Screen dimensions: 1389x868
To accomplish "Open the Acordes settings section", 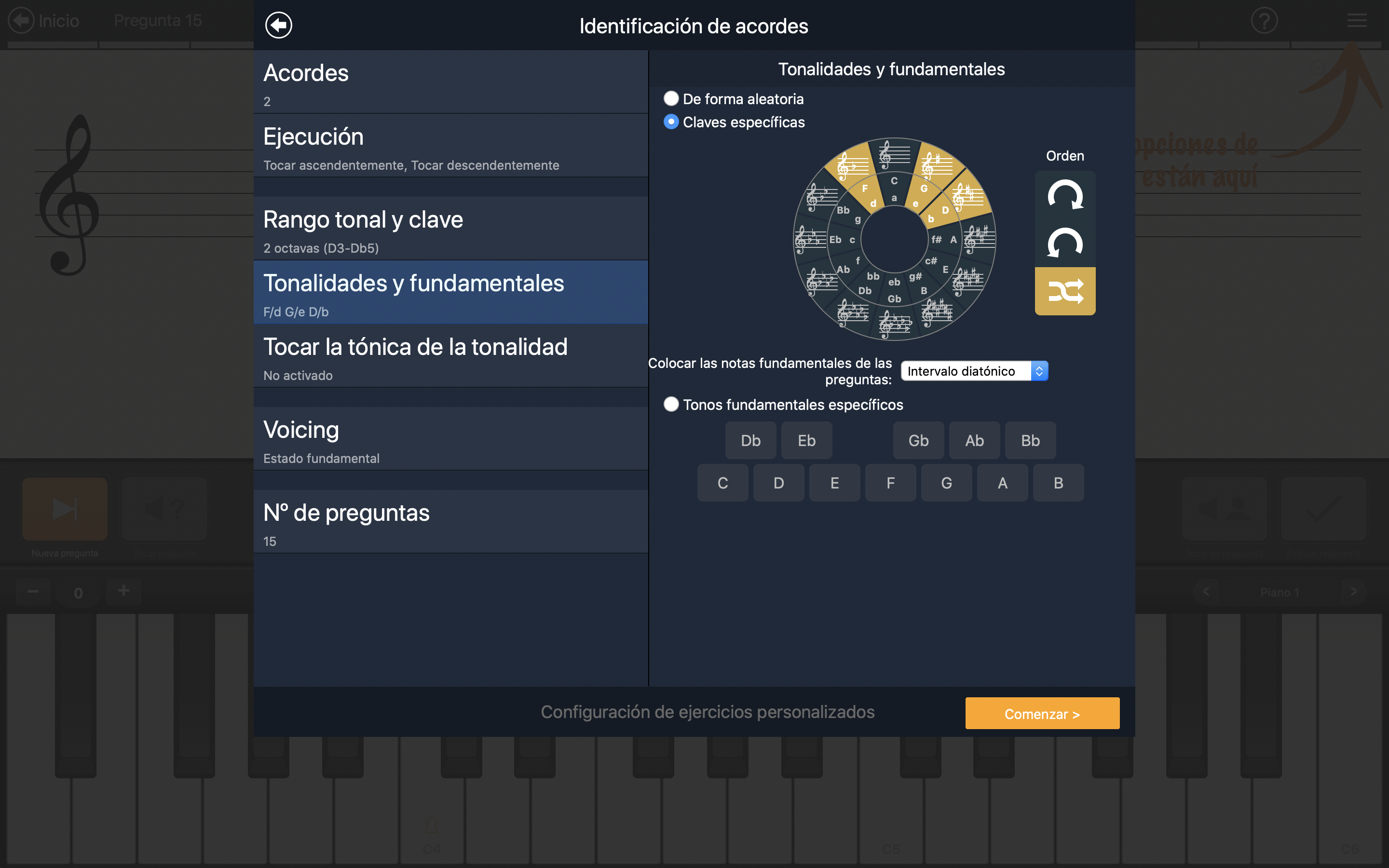I will click(450, 82).
